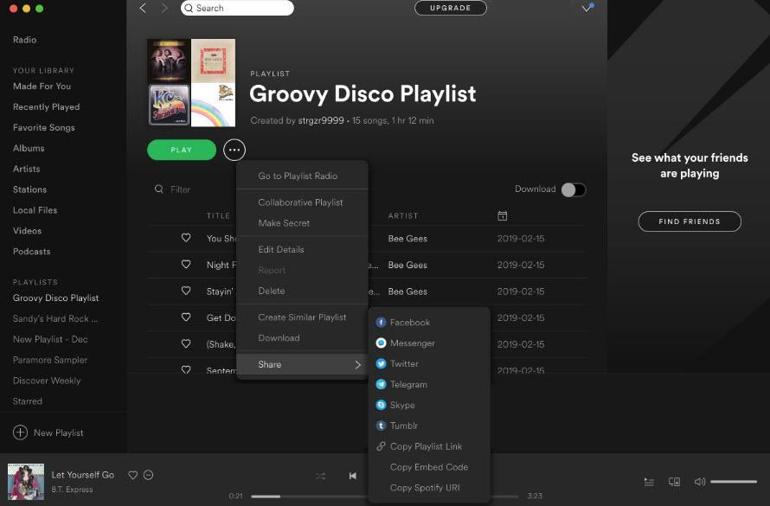Select Download in the context menu

279,338
